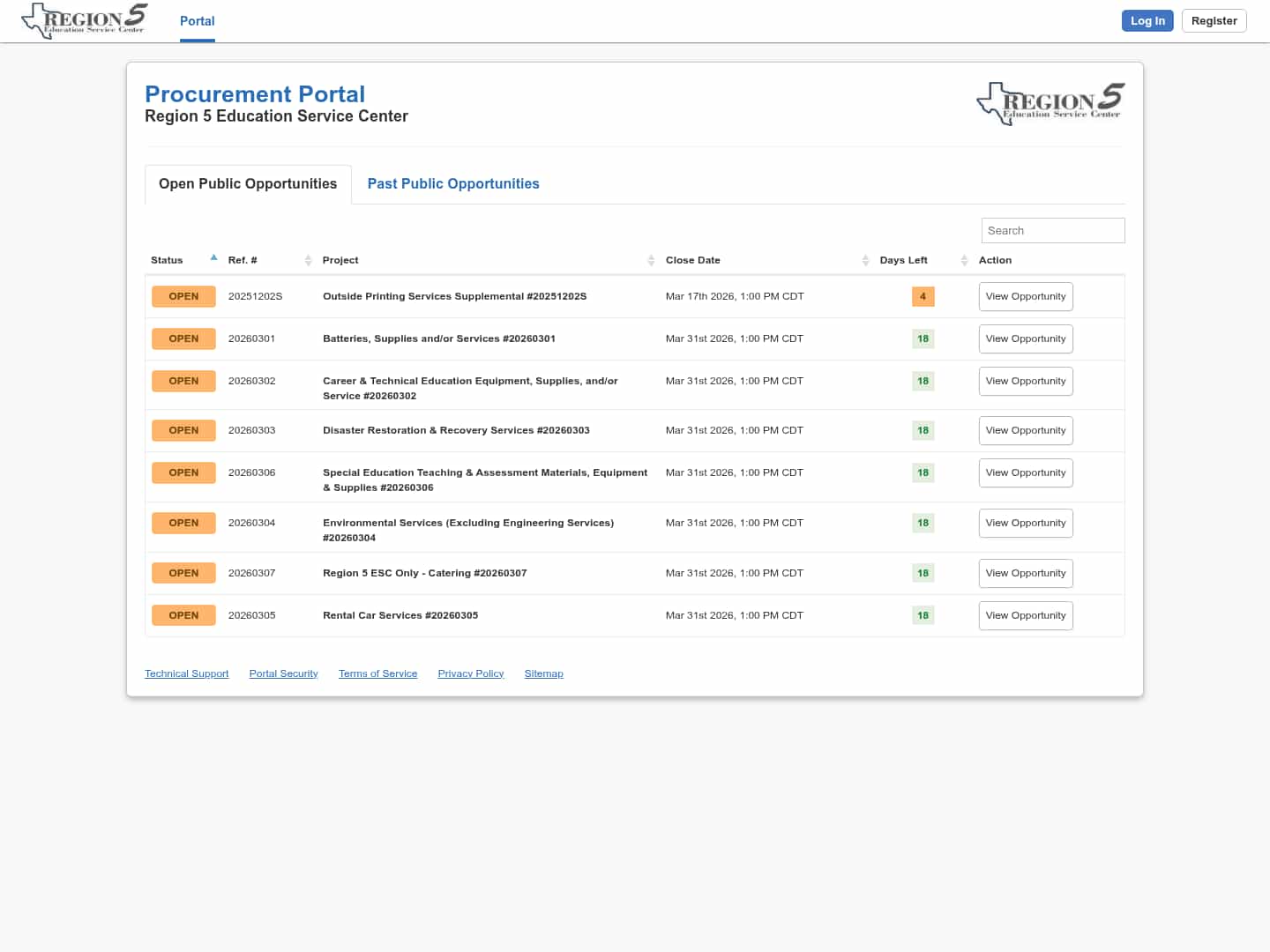Sort by Project column sort arrows

point(651,260)
